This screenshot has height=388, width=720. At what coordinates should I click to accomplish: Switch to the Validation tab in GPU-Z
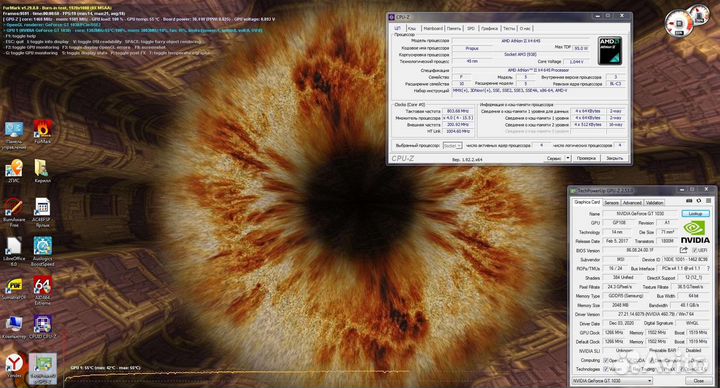[x=654, y=202]
